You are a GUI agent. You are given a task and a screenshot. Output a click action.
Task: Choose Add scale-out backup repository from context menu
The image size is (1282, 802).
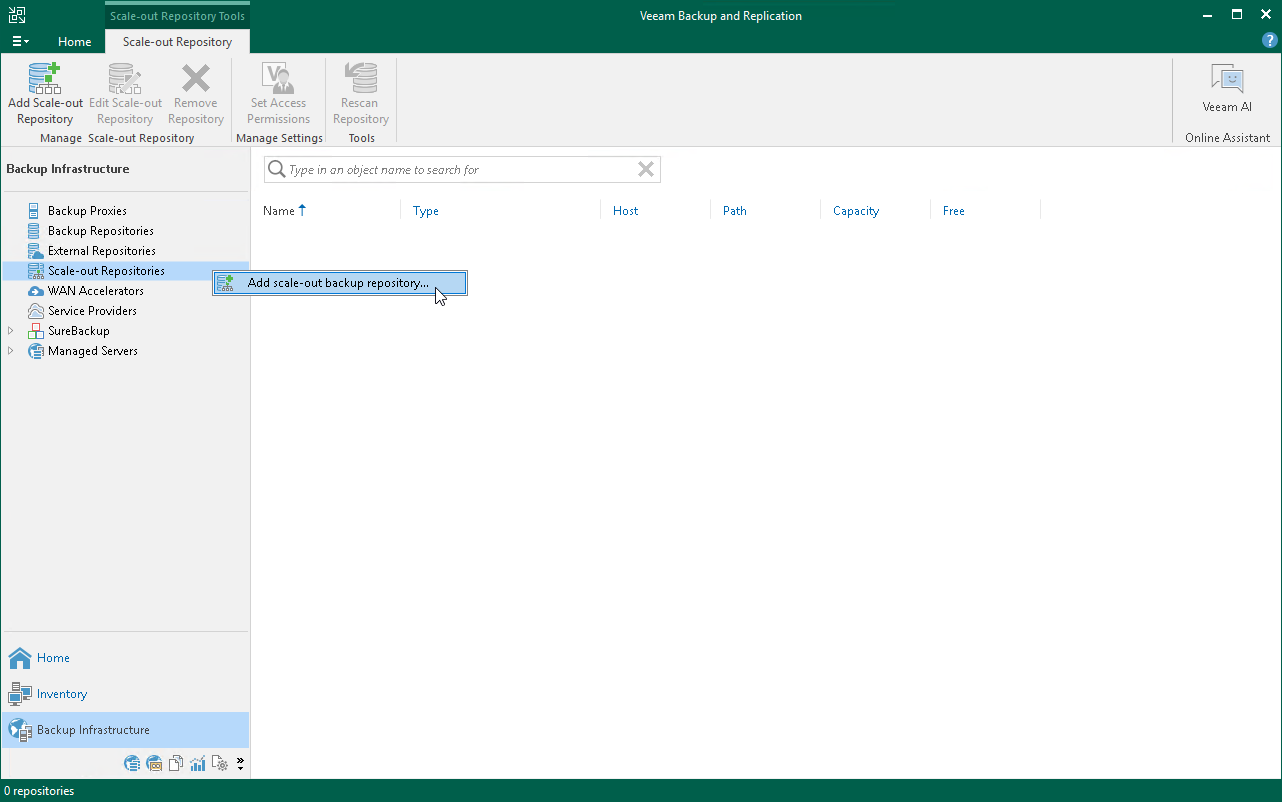[339, 283]
